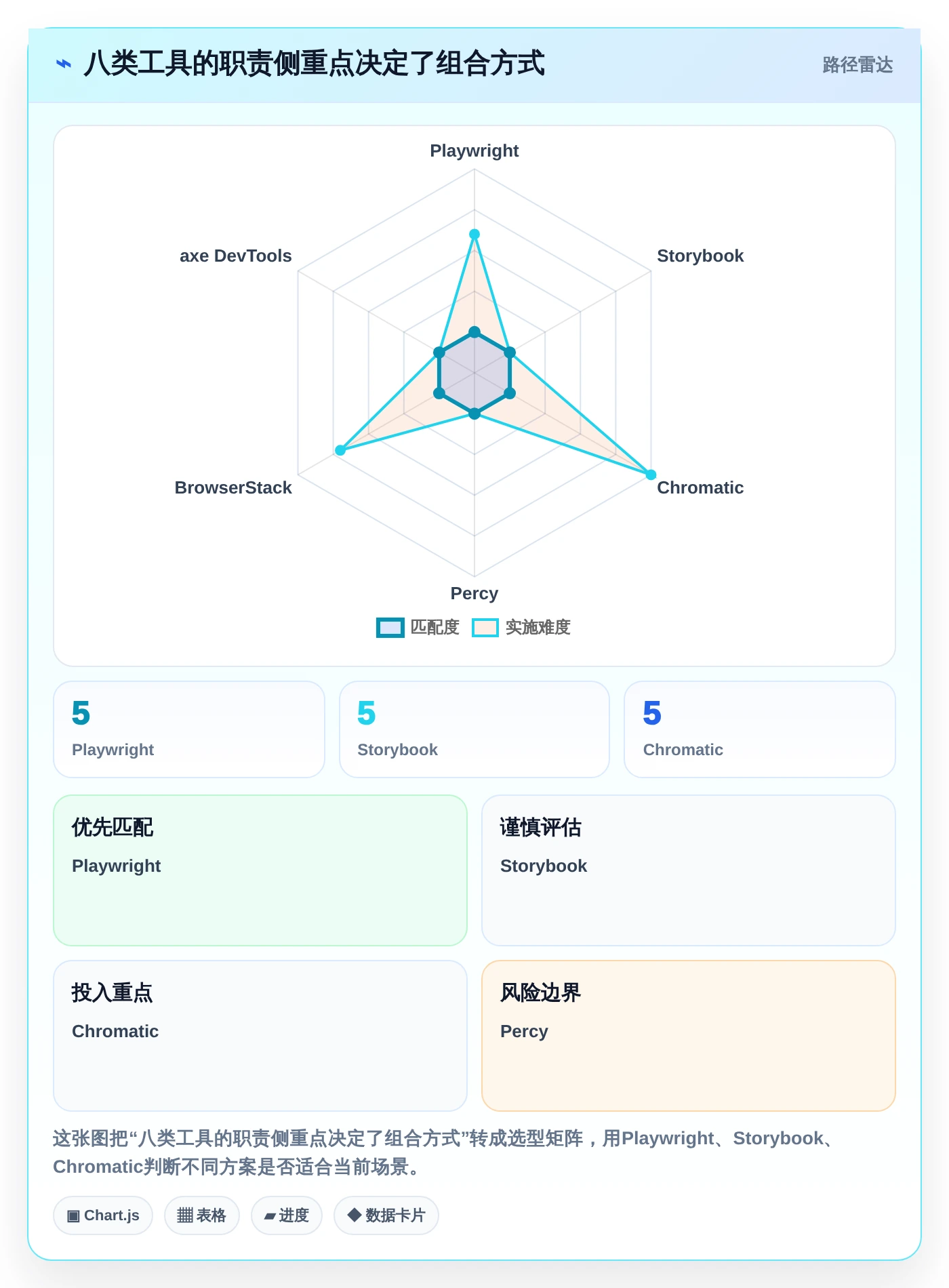This screenshot has height=1288, width=949.
Task: Open the 数据卡片 tag chip
Action: [386, 1215]
